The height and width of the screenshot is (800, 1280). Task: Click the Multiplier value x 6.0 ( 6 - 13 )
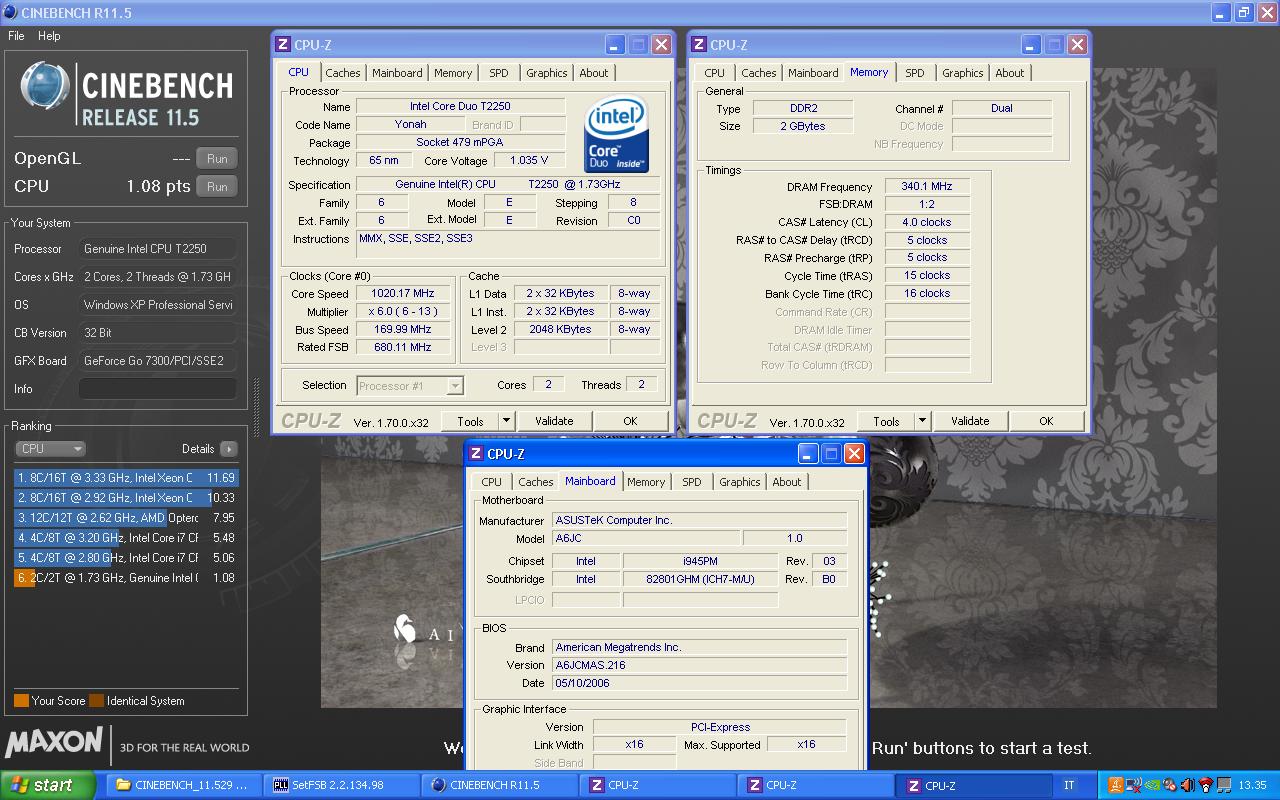[404, 312]
